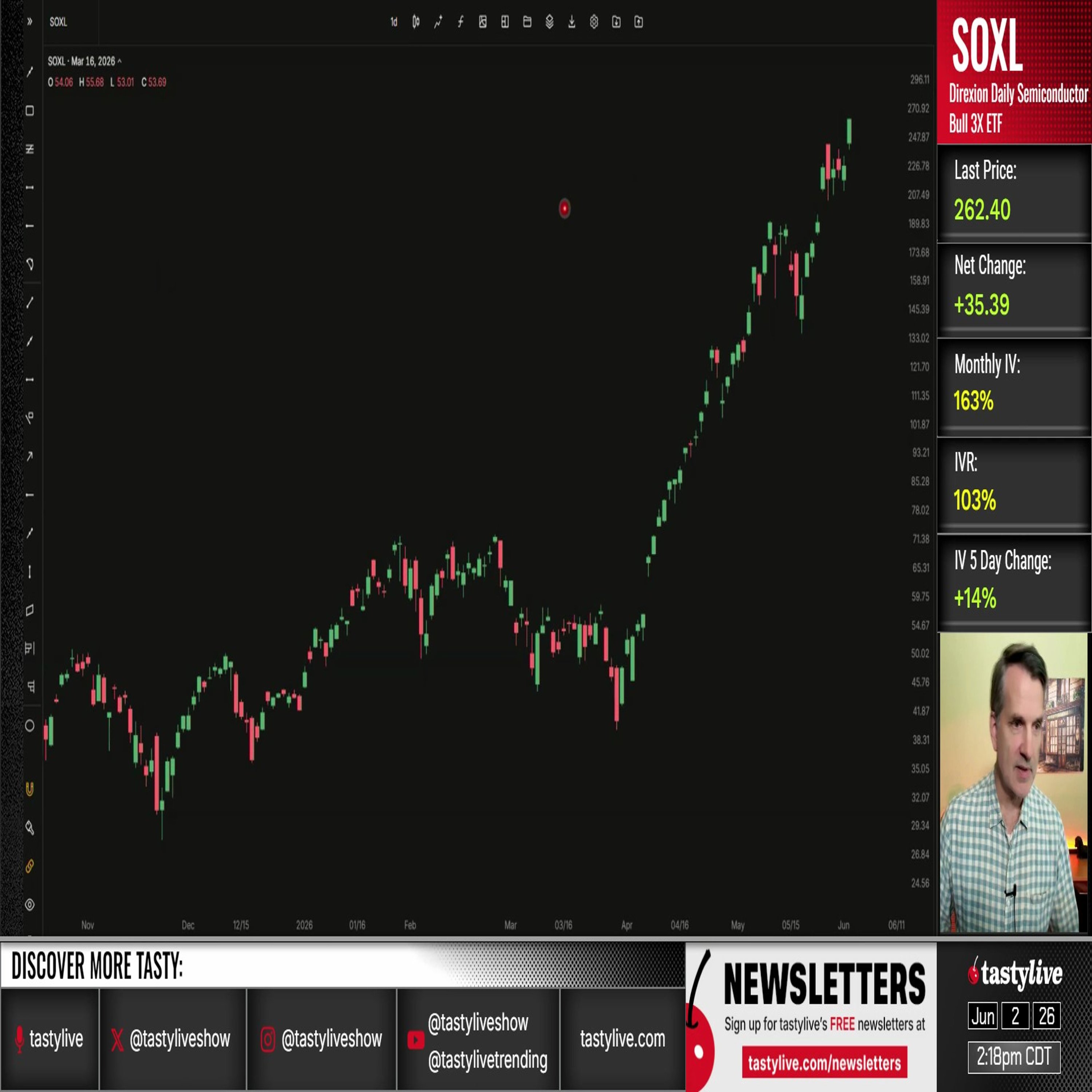Image resolution: width=1092 pixels, height=1092 pixels.
Task: Open chart settings gear icon
Action: [594, 22]
